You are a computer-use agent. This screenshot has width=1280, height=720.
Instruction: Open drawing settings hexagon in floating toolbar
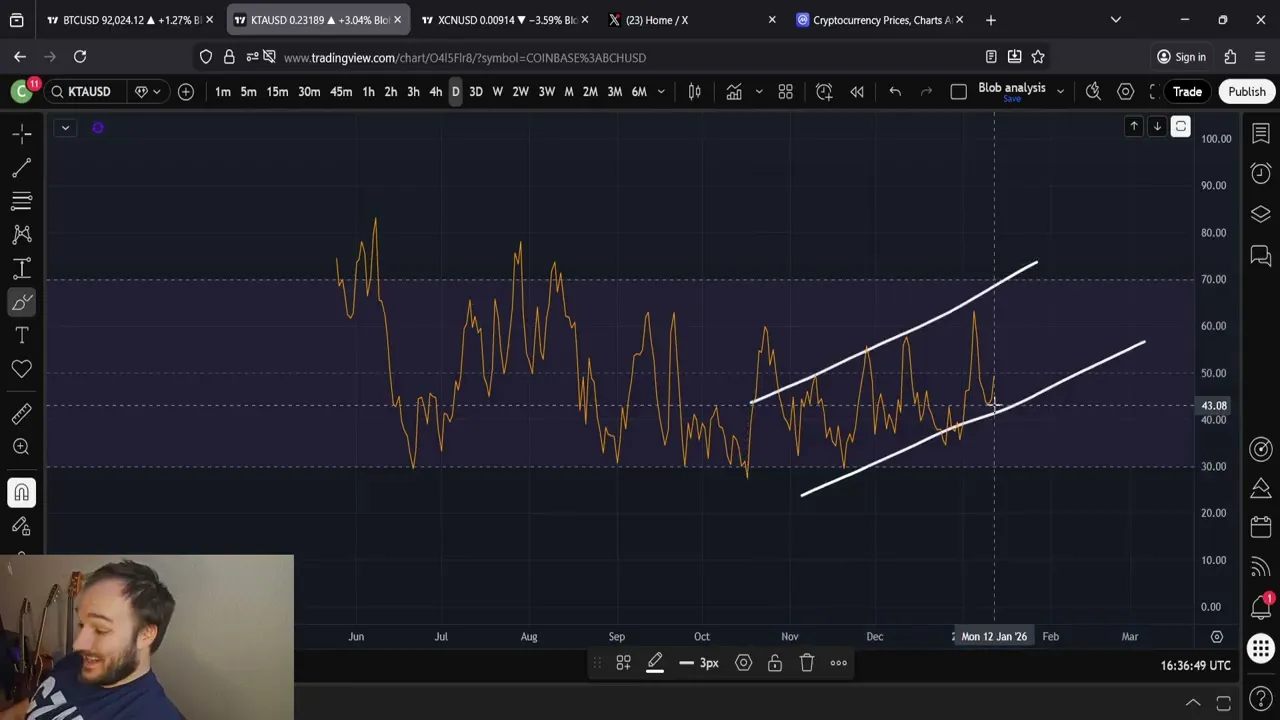tap(743, 663)
